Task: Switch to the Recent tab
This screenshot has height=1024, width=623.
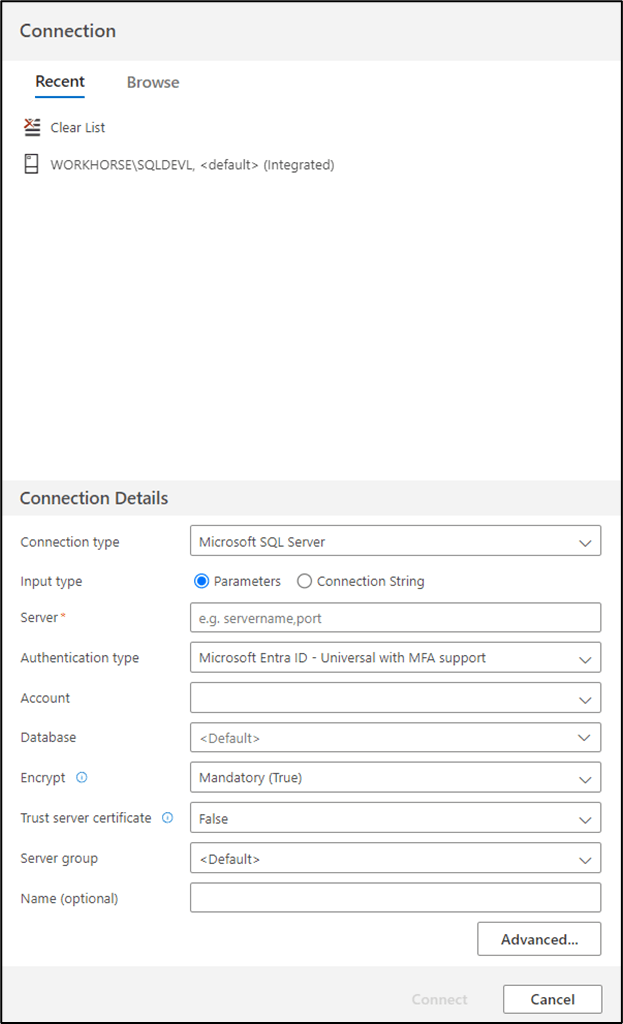Action: point(60,82)
